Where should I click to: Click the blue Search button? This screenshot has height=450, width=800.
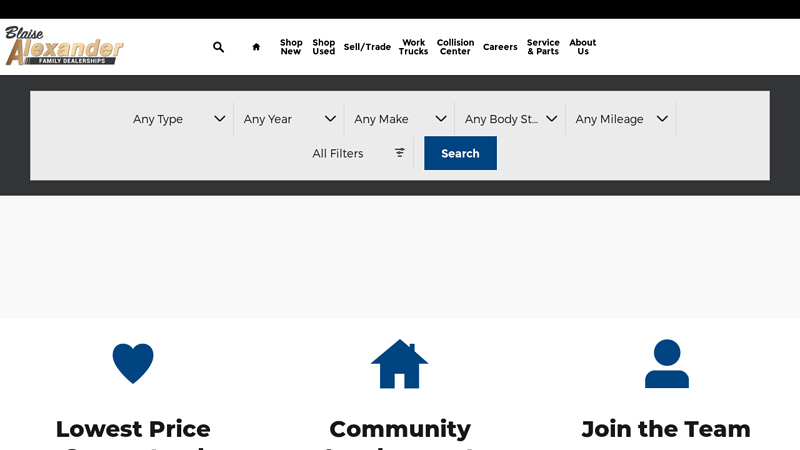tap(460, 153)
